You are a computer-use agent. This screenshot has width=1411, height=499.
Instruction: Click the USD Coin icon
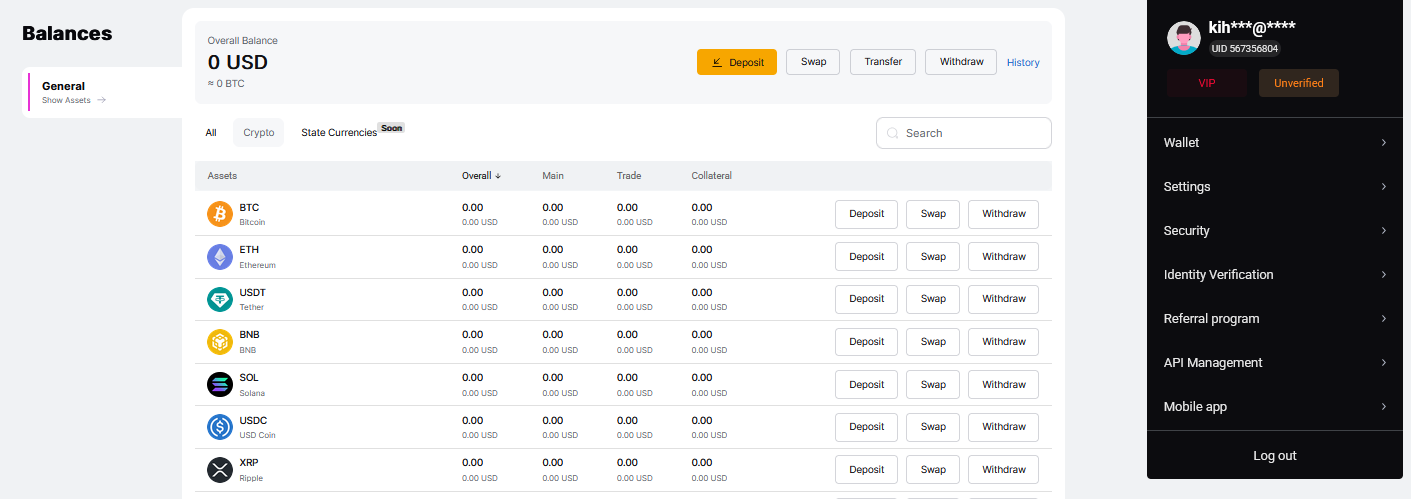tap(219, 427)
